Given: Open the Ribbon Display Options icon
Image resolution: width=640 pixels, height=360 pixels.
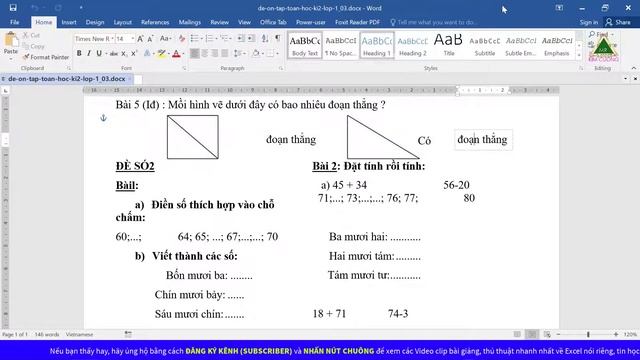Looking at the screenshot, I should 559,8.
